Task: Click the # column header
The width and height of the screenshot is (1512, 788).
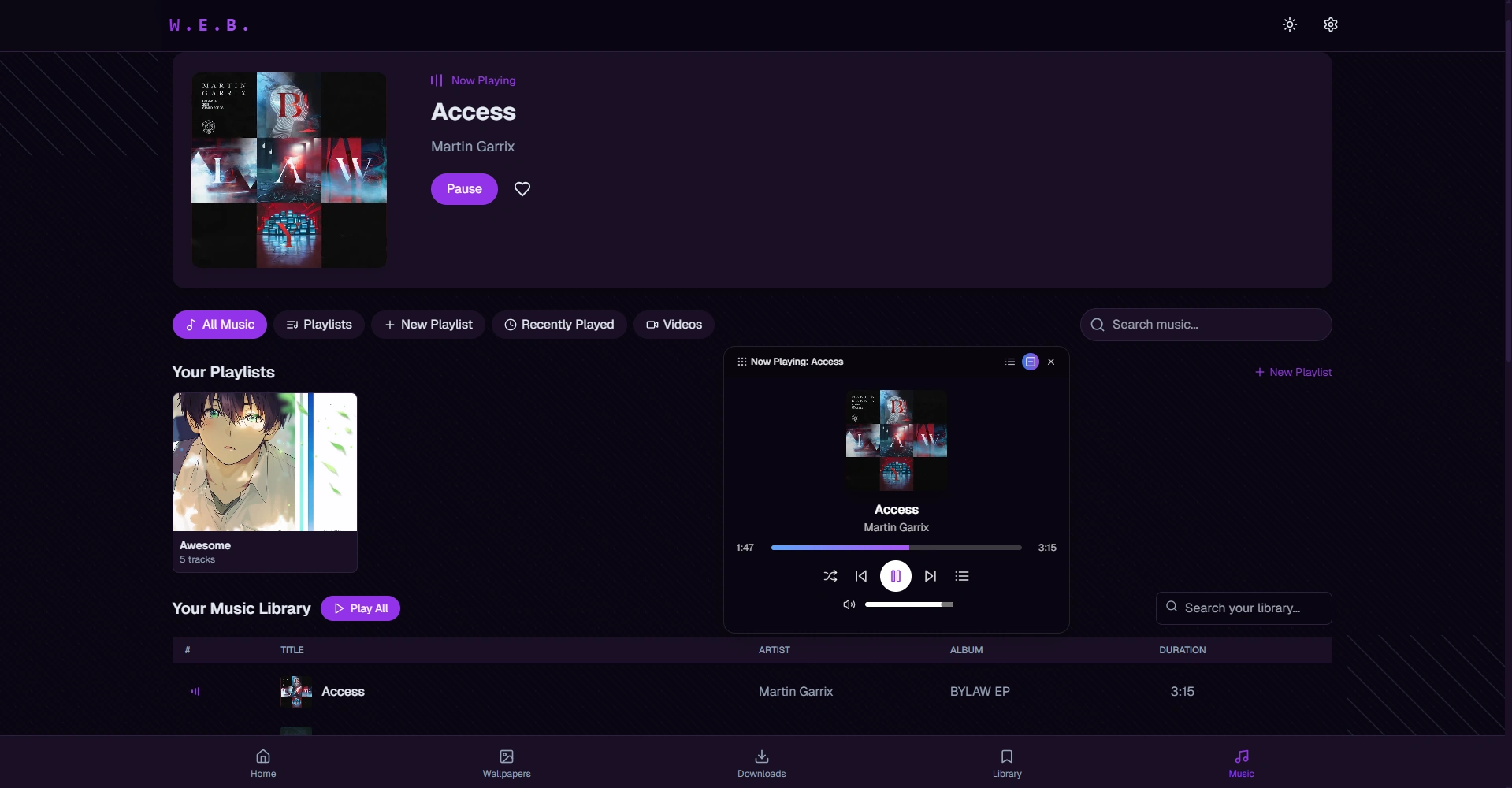Action: pos(188,650)
